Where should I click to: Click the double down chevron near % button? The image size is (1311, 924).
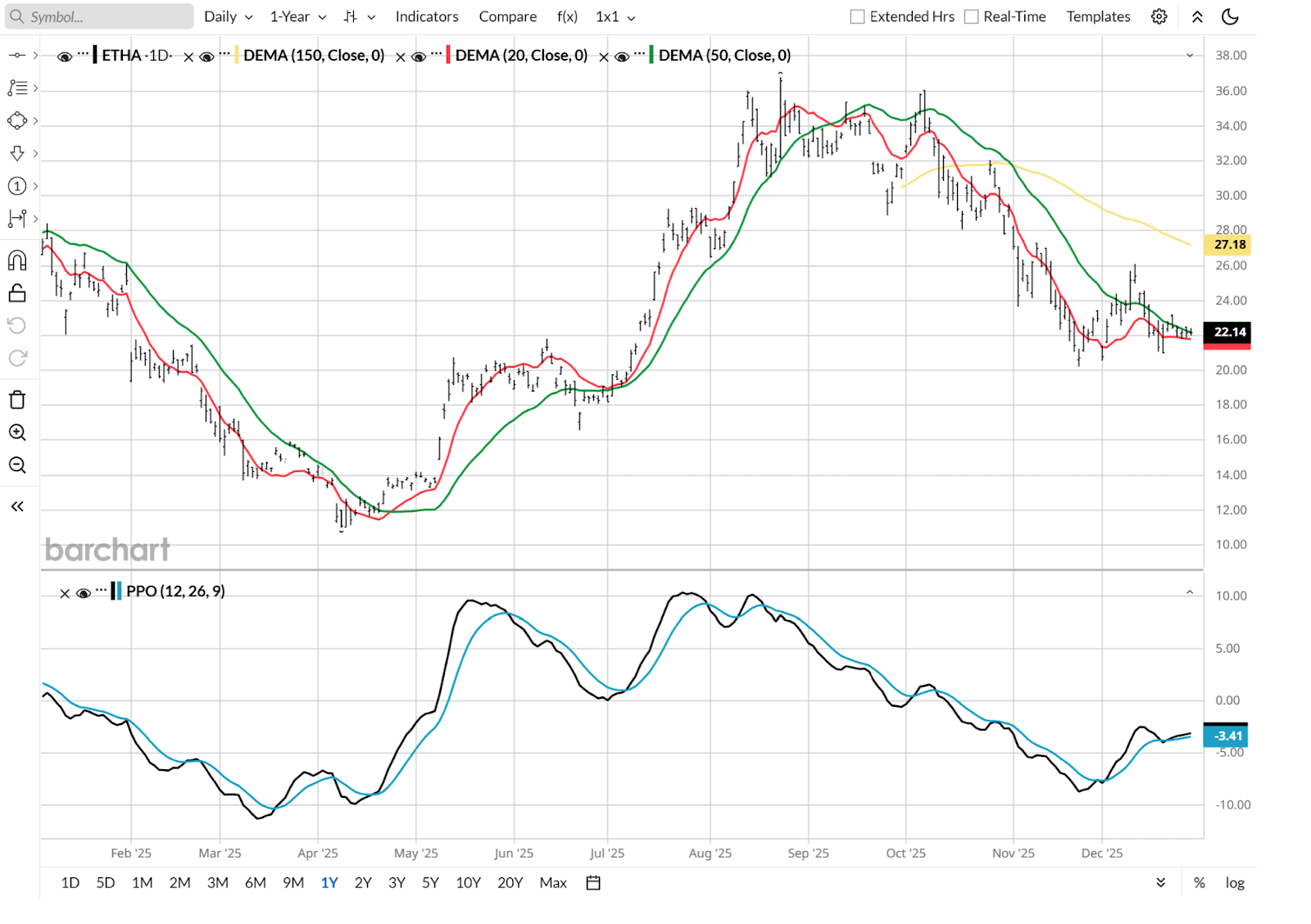point(1161,882)
